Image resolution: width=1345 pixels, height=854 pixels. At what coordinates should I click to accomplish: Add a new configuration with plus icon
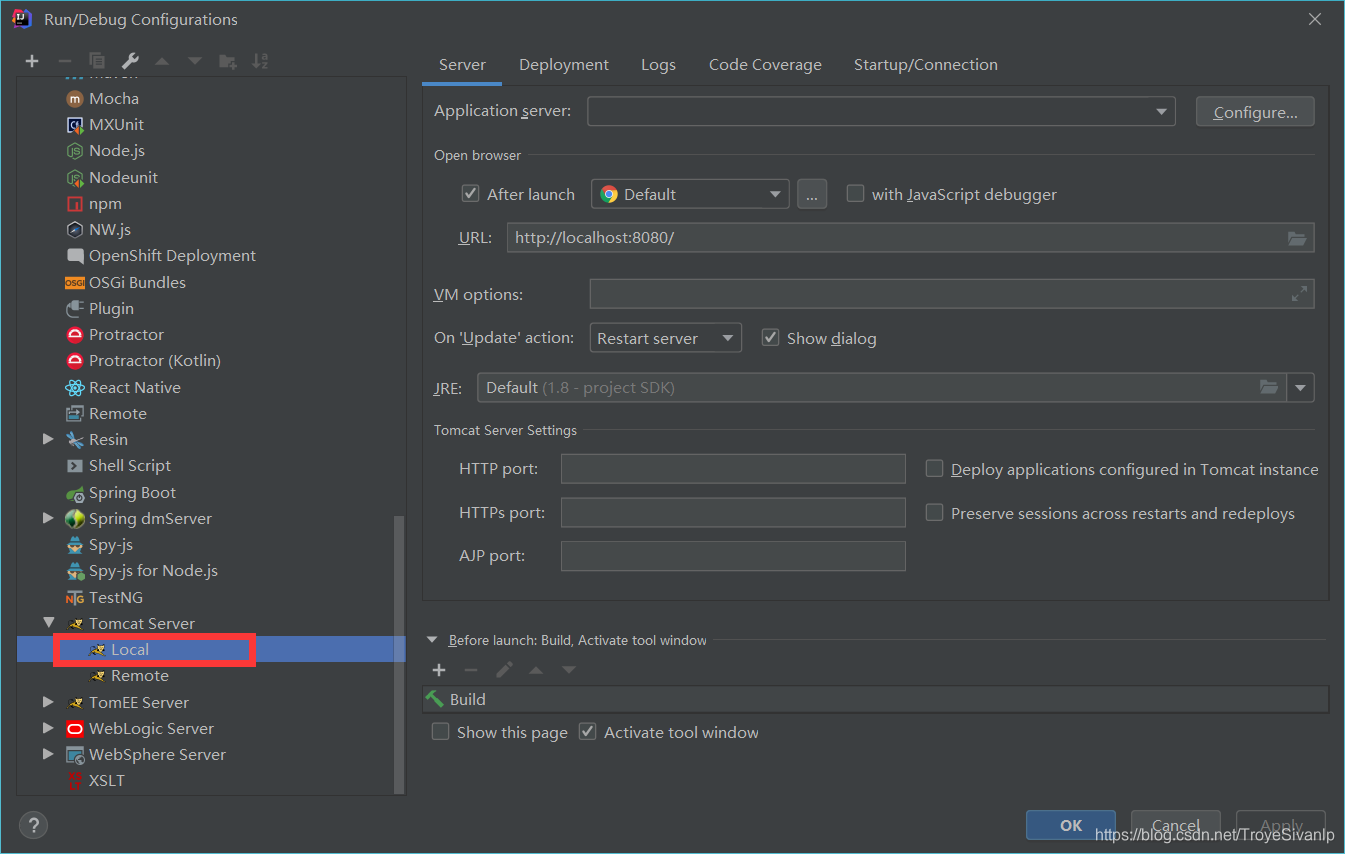(32, 61)
